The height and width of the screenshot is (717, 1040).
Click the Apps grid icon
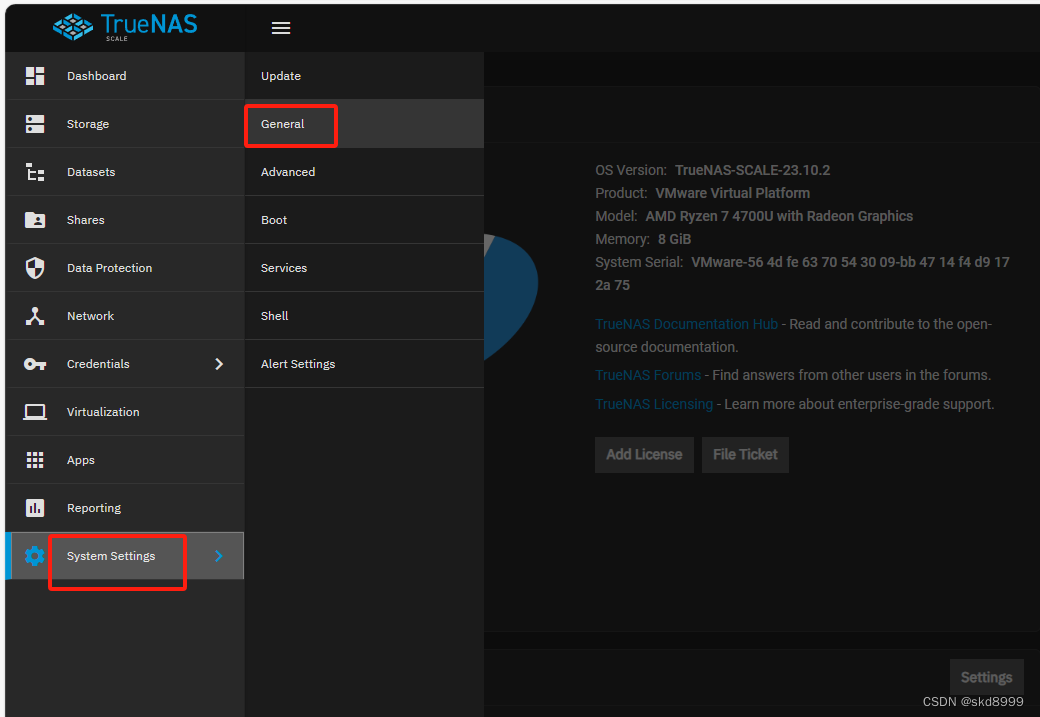point(34,460)
